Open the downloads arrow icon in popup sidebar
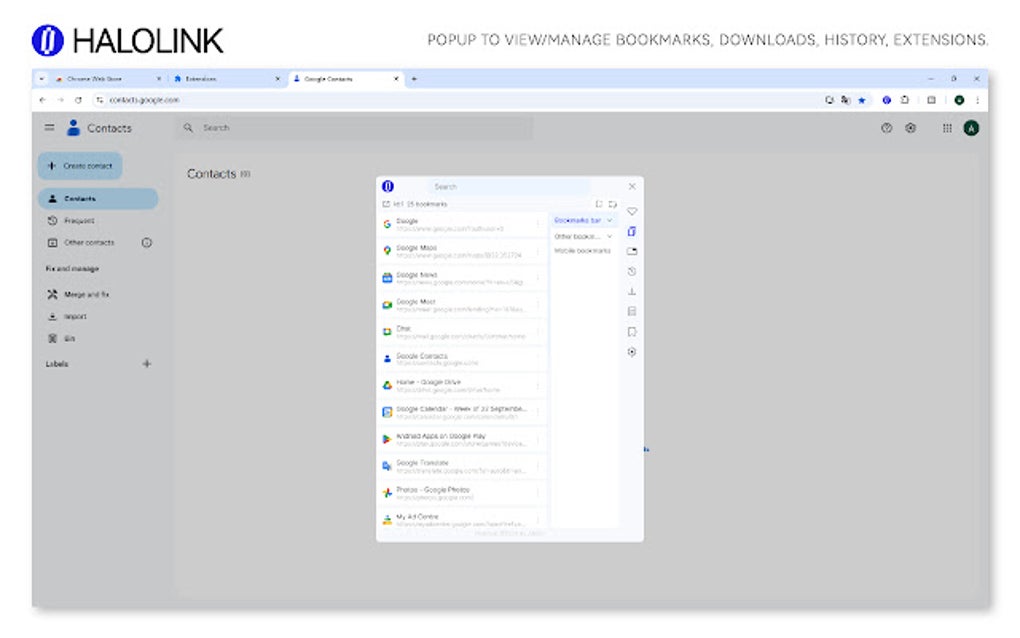Viewport: 1020px width, 638px height. point(632,291)
